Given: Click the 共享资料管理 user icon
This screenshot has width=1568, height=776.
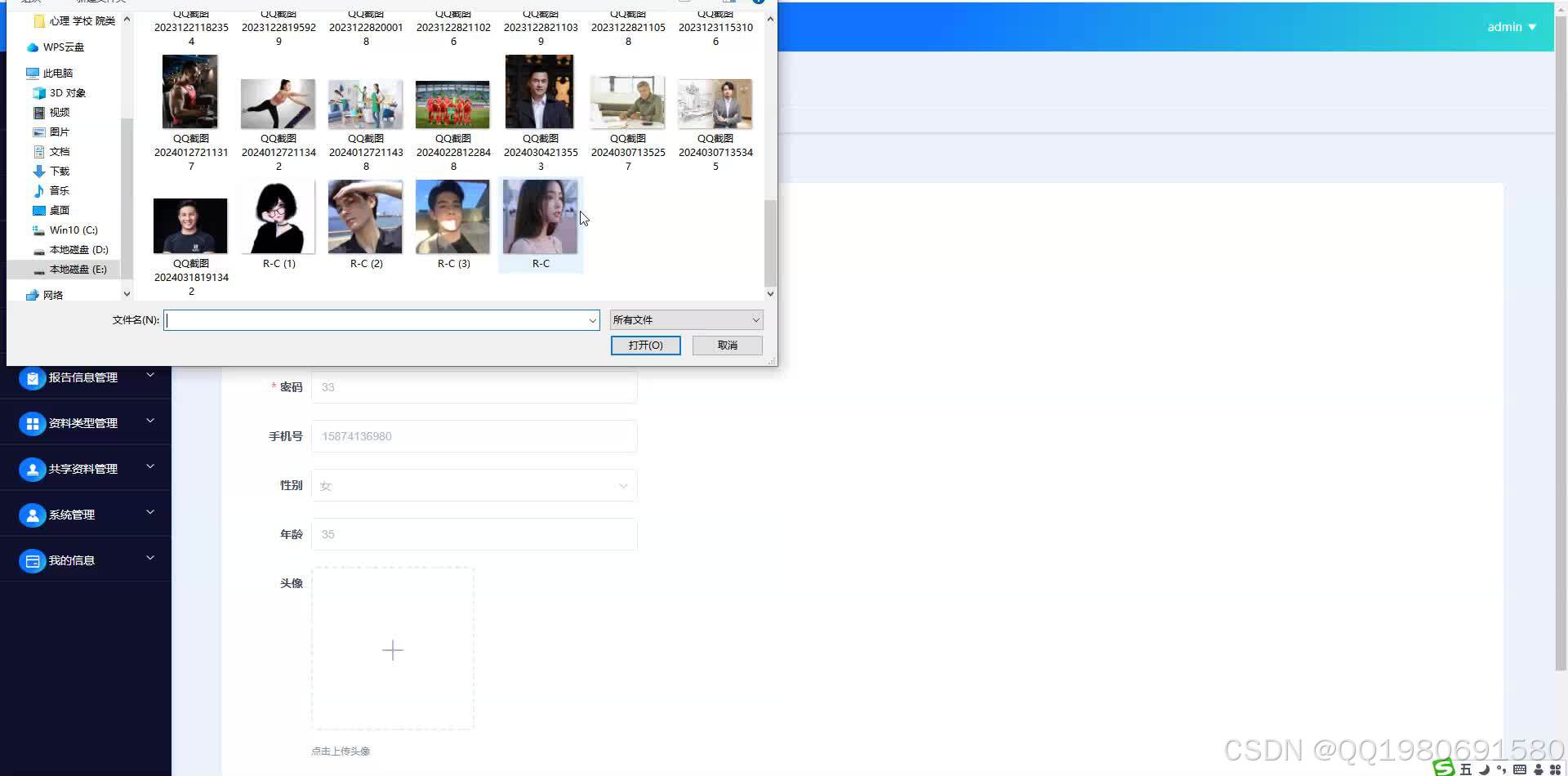Looking at the screenshot, I should click(32, 470).
